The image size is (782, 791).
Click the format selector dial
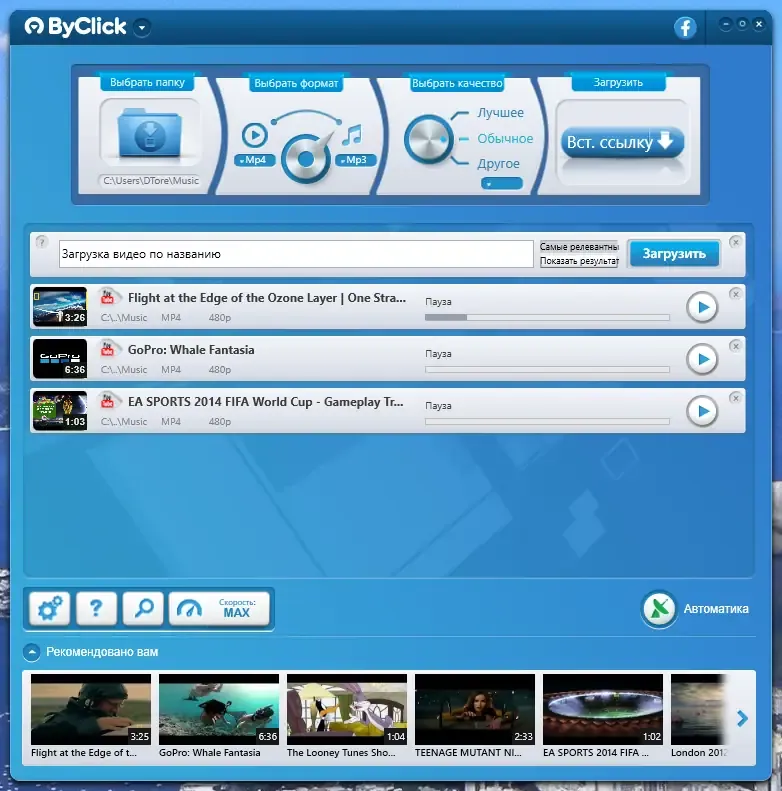coord(306,158)
